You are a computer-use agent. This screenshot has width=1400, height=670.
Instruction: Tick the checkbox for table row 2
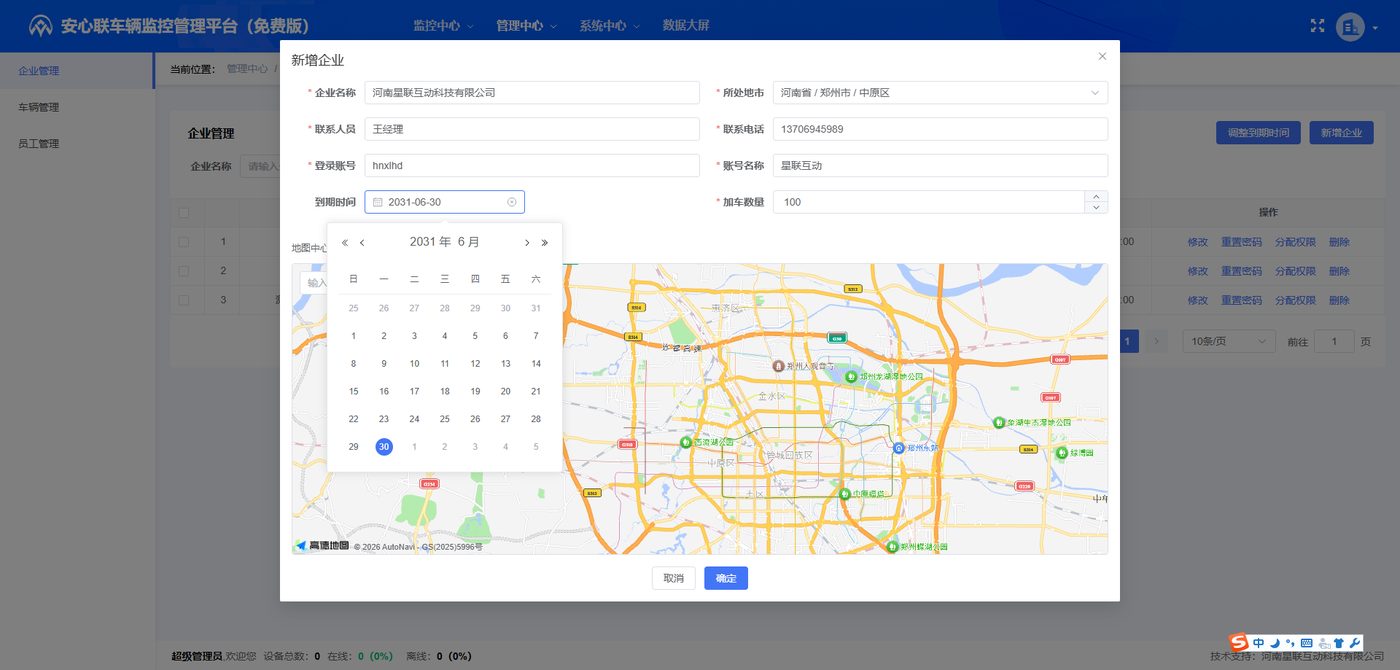click(183, 271)
